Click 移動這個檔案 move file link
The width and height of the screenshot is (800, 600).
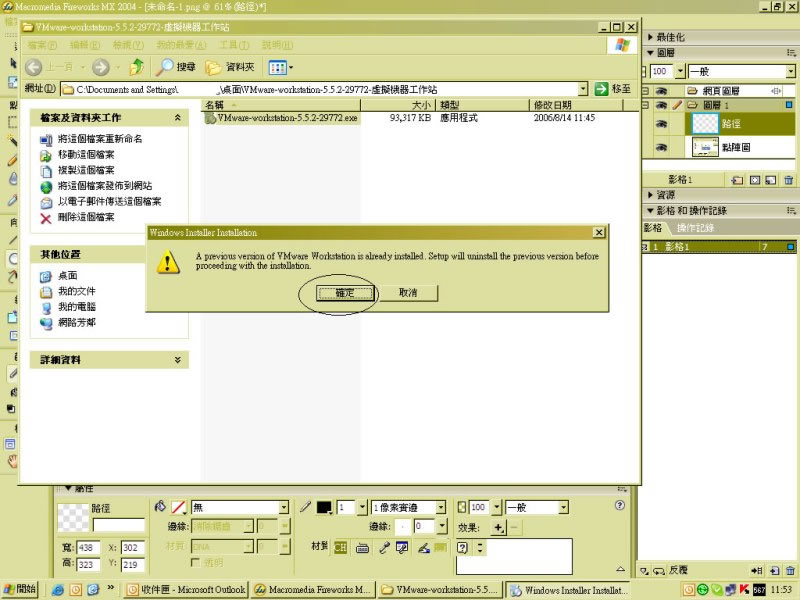click(x=86, y=155)
